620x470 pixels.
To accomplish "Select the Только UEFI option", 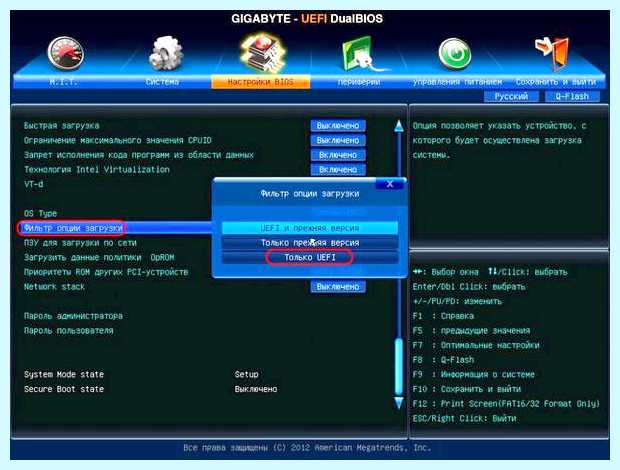I will pyautogui.click(x=310, y=257).
